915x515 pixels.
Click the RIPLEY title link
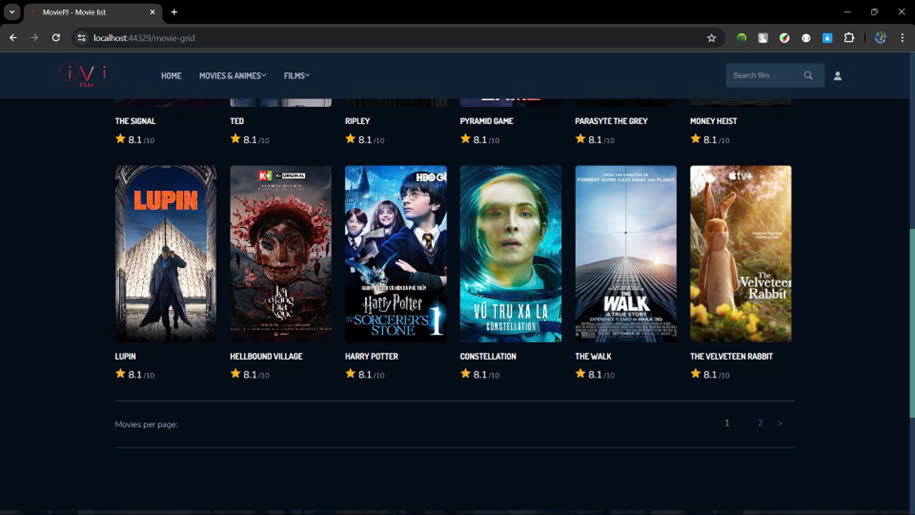[358, 121]
